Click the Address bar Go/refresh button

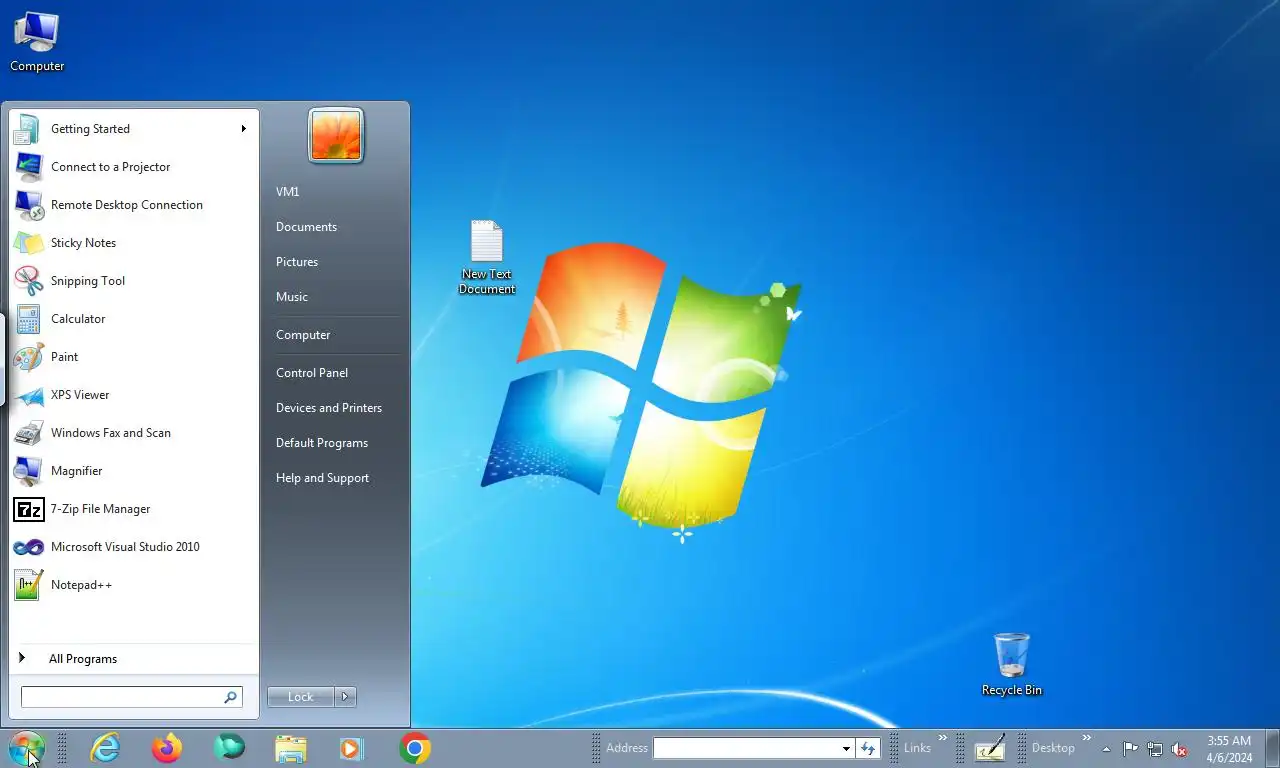pyautogui.click(x=868, y=748)
